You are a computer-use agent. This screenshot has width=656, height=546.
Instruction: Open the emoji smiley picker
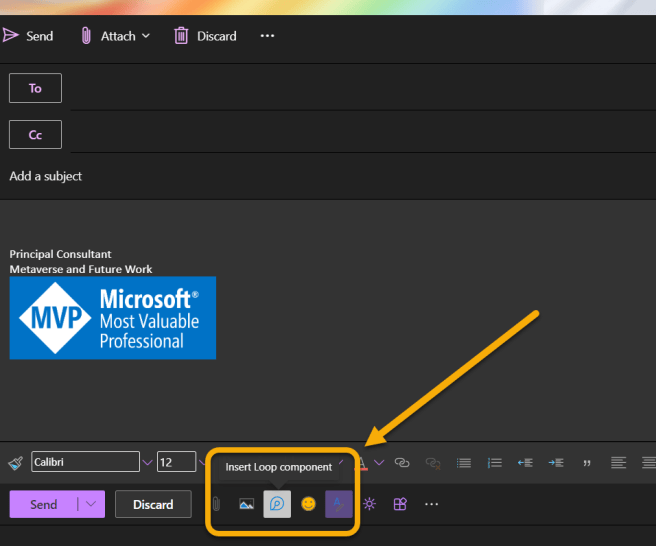coord(308,504)
